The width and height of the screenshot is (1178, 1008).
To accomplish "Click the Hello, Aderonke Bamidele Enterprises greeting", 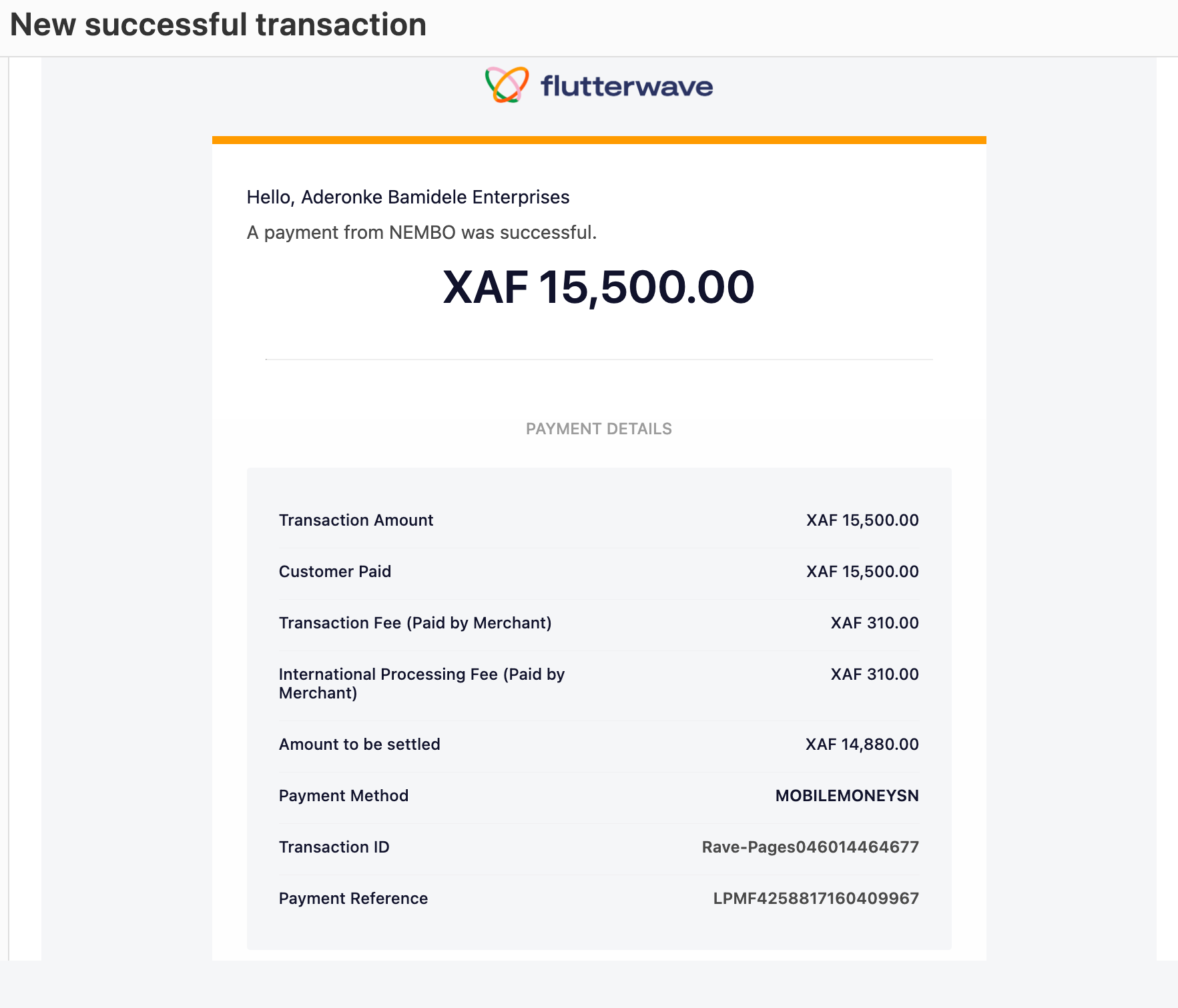I will click(408, 197).
